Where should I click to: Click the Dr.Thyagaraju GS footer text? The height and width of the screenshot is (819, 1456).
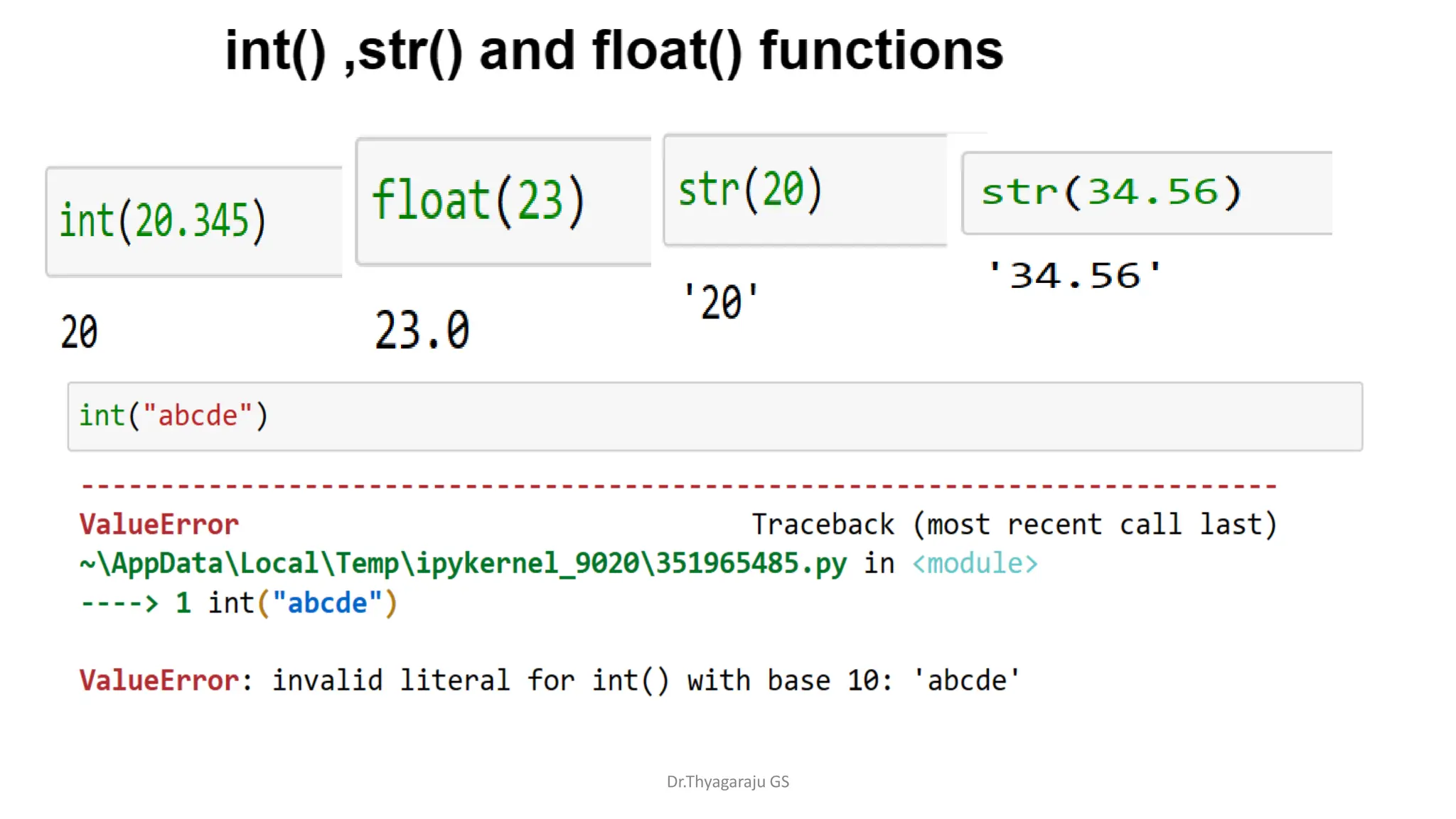[x=728, y=781]
